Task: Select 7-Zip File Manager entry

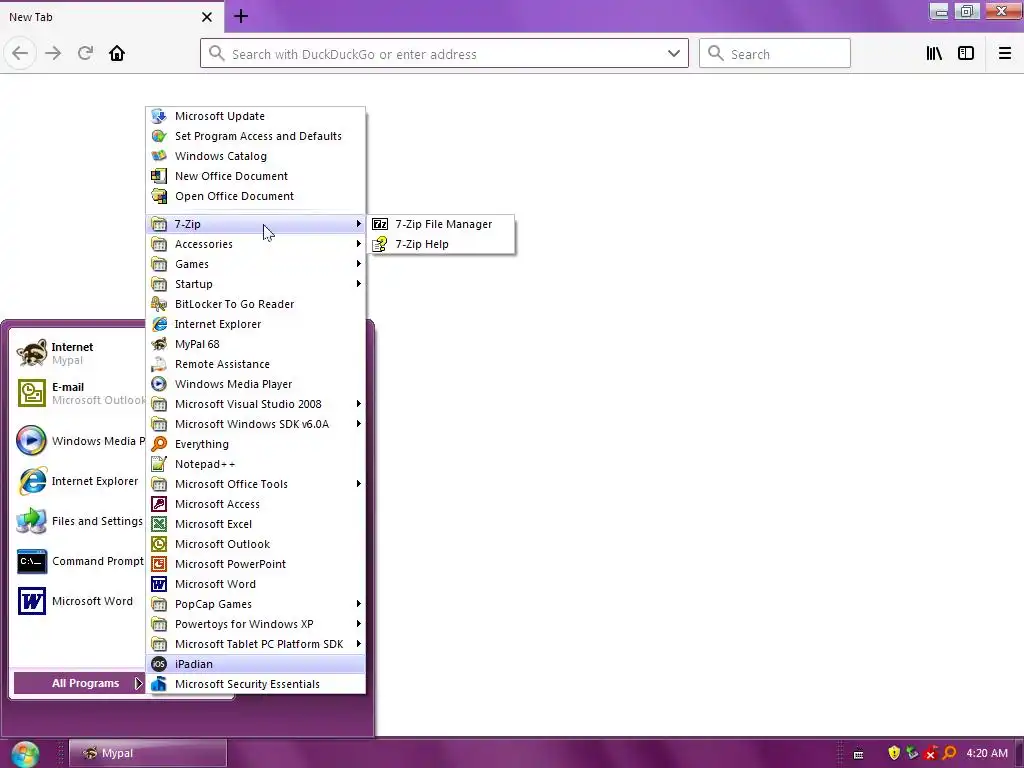Action: click(x=441, y=224)
